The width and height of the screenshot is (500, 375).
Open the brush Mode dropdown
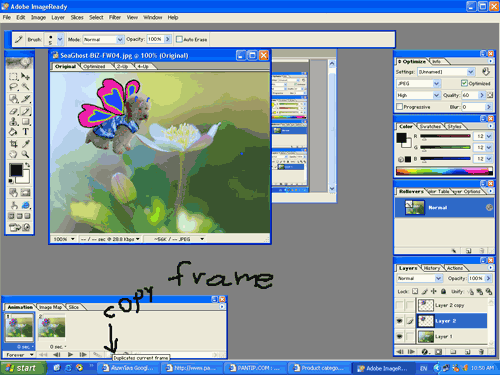click(103, 39)
